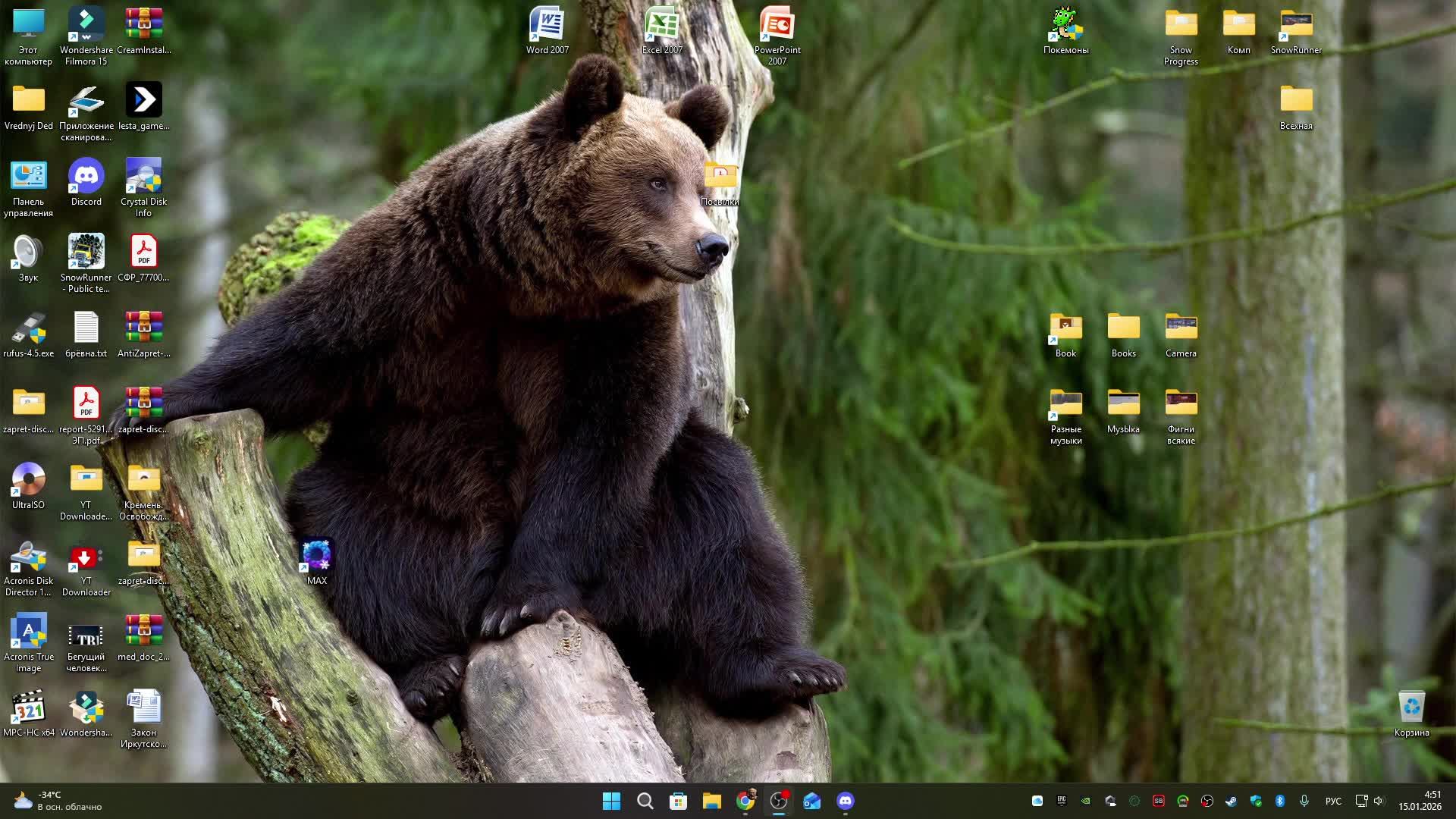
Task: Launch Excel 2007 shortcut
Action: (662, 30)
